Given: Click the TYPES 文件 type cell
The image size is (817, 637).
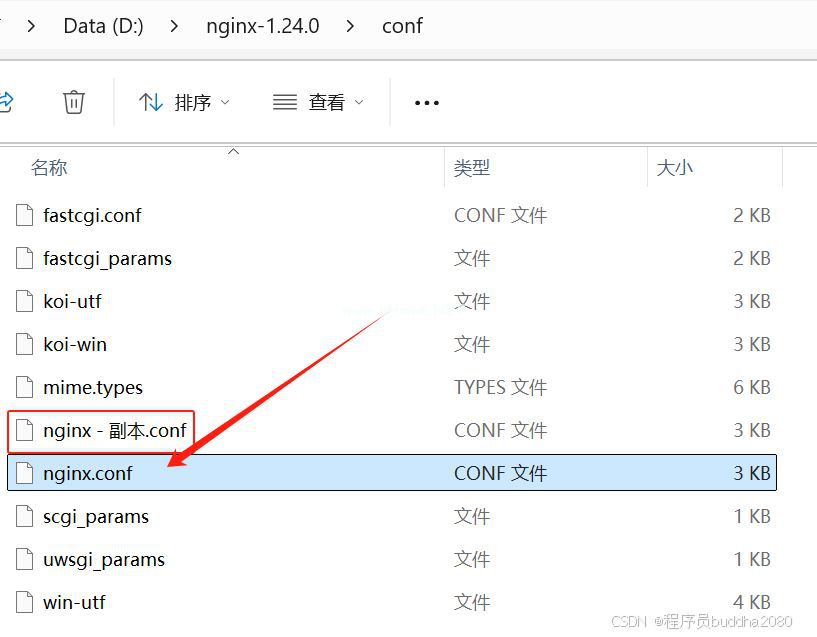Looking at the screenshot, I should 500,387.
